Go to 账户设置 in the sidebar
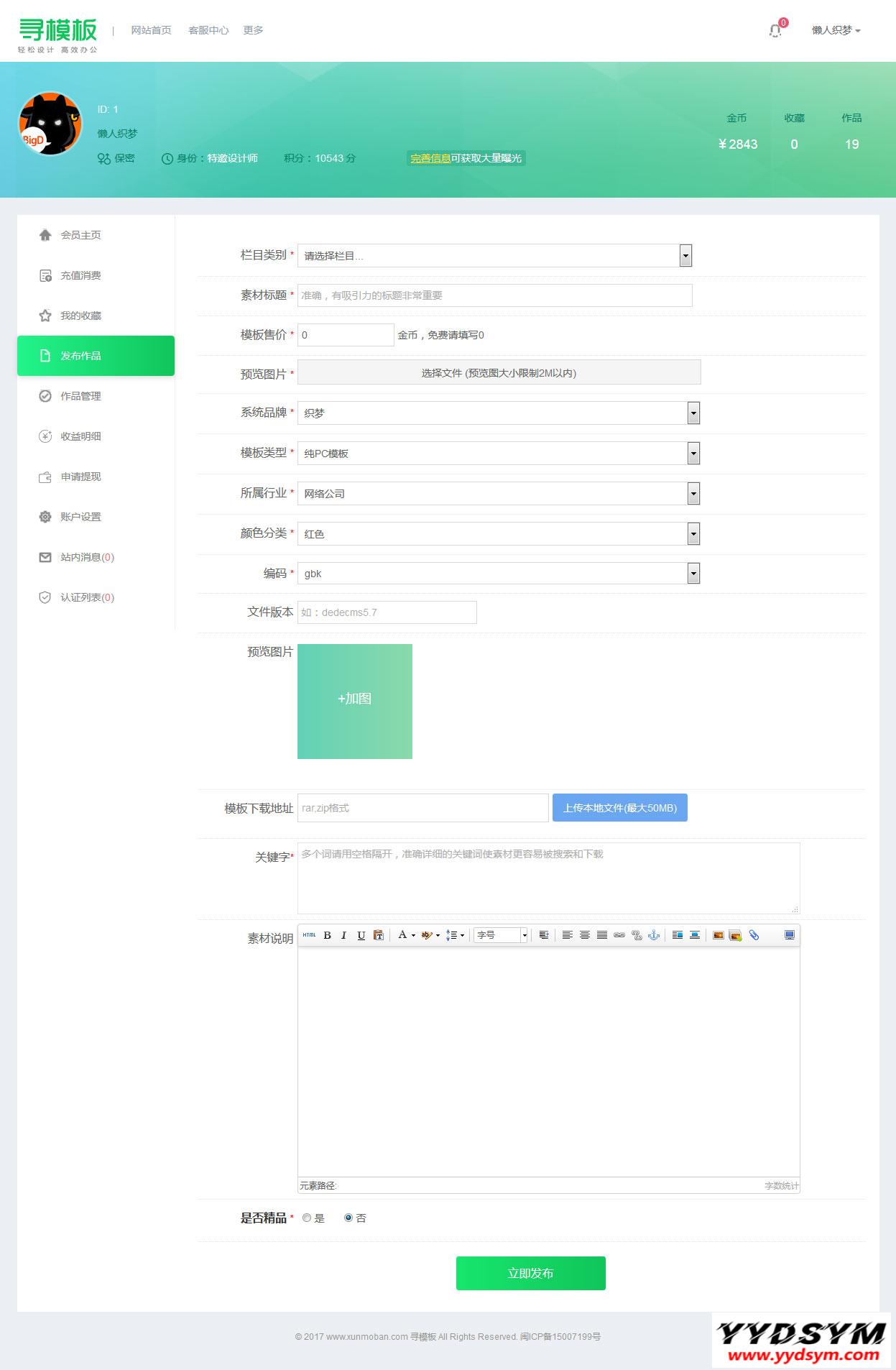This screenshot has height=1370, width=896. (80, 517)
